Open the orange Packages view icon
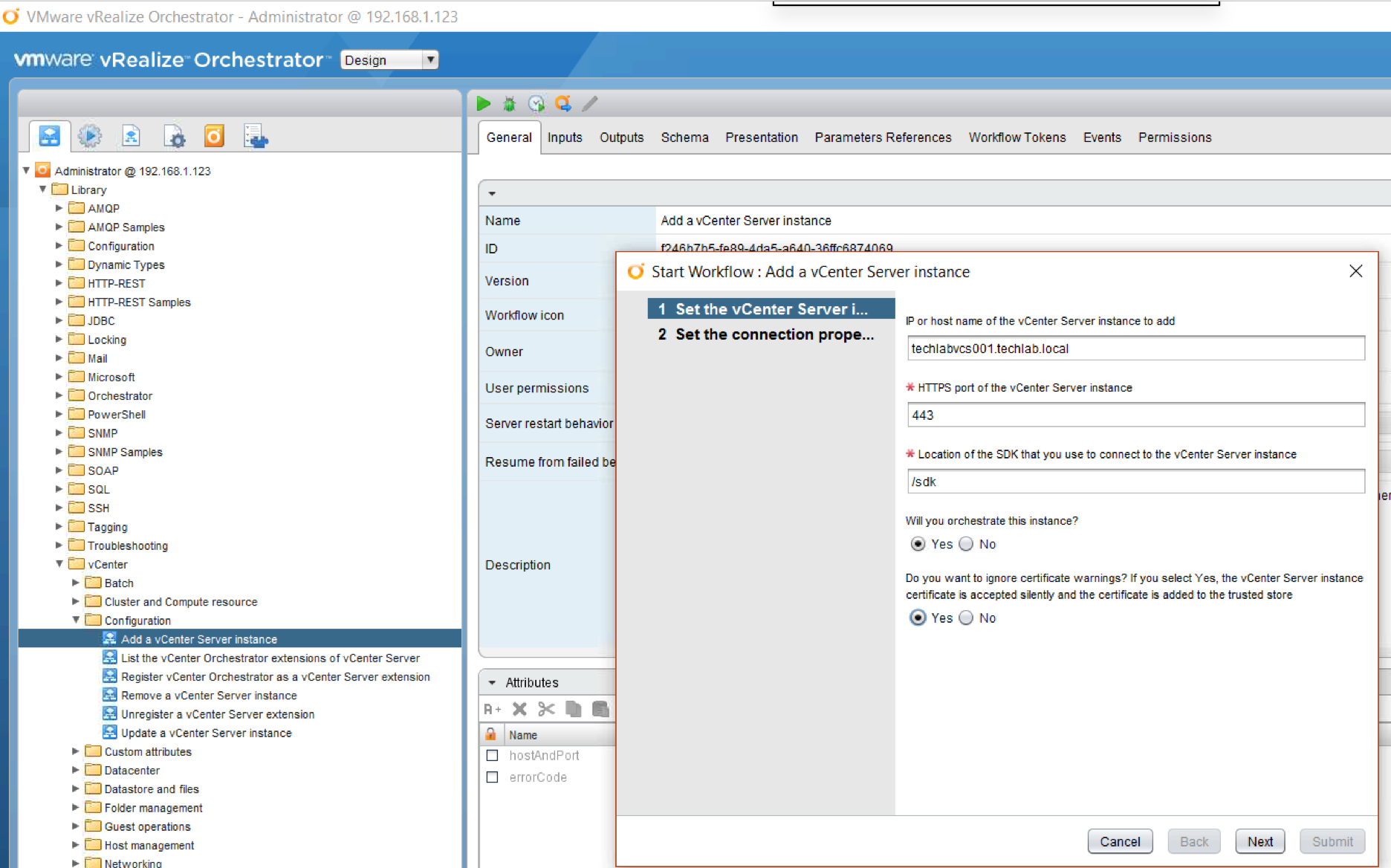The width and height of the screenshot is (1391, 868). [214, 136]
